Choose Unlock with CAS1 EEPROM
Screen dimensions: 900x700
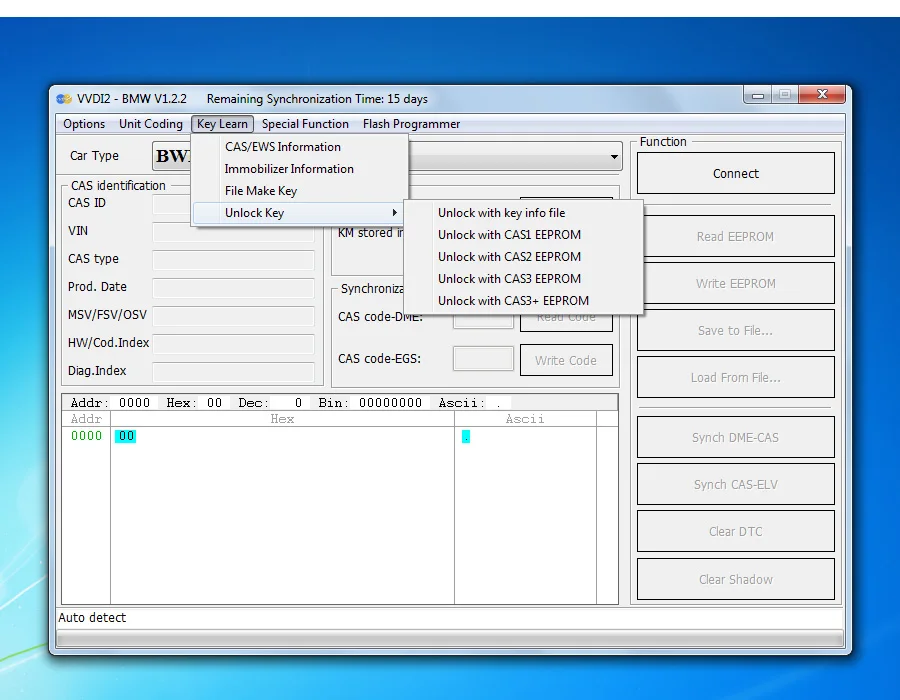523,235
